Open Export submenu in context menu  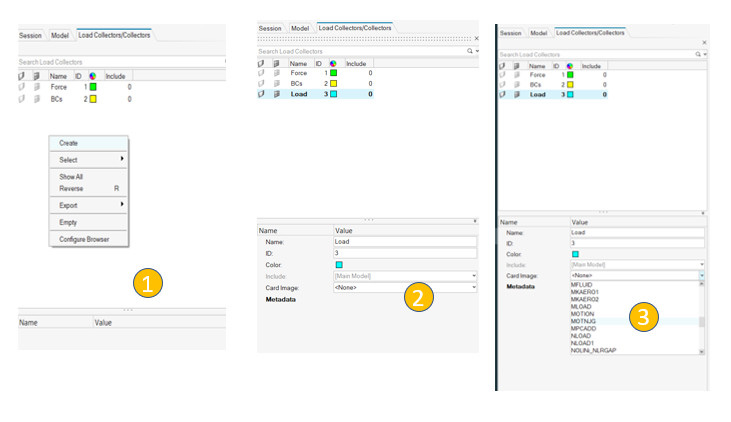click(89, 205)
